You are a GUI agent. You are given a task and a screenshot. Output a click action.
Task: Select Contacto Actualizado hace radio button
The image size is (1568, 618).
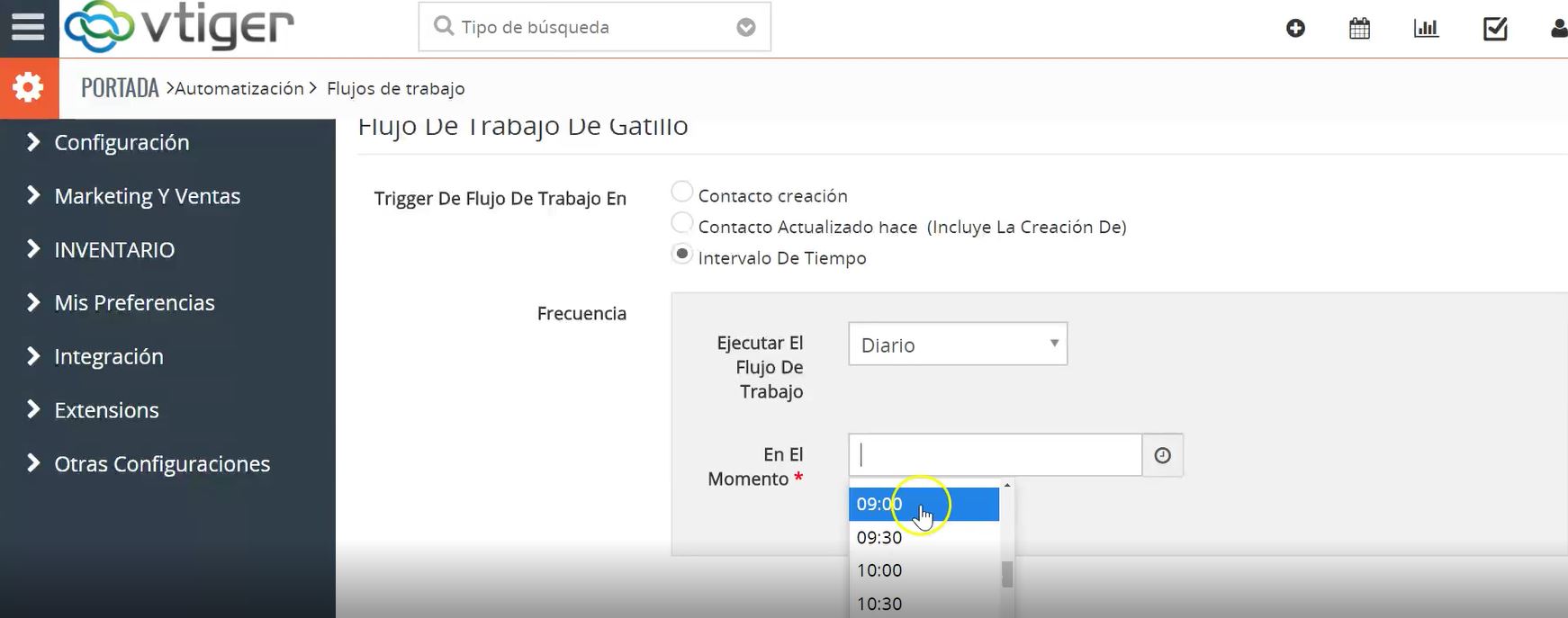pyautogui.click(x=682, y=223)
